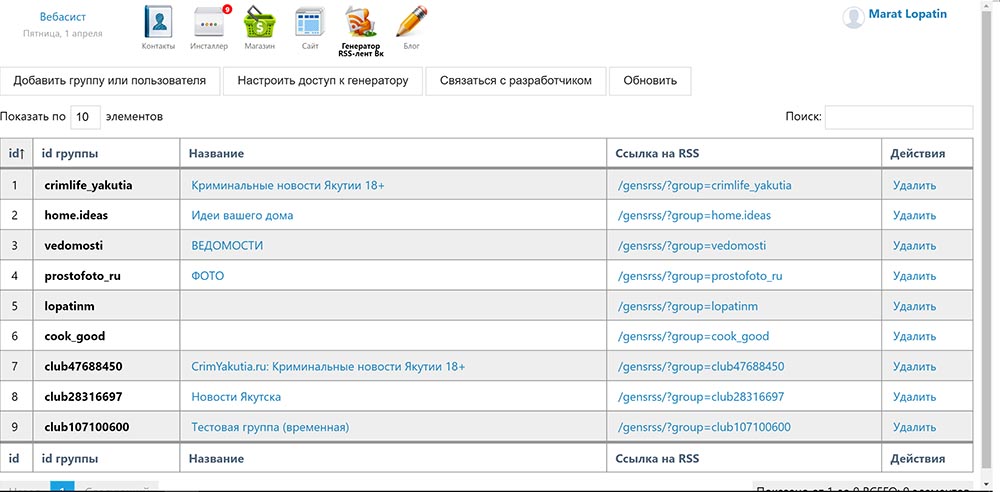Open the Генератор RSS-лент Вк icon
This screenshot has width=1000, height=492.
(361, 23)
